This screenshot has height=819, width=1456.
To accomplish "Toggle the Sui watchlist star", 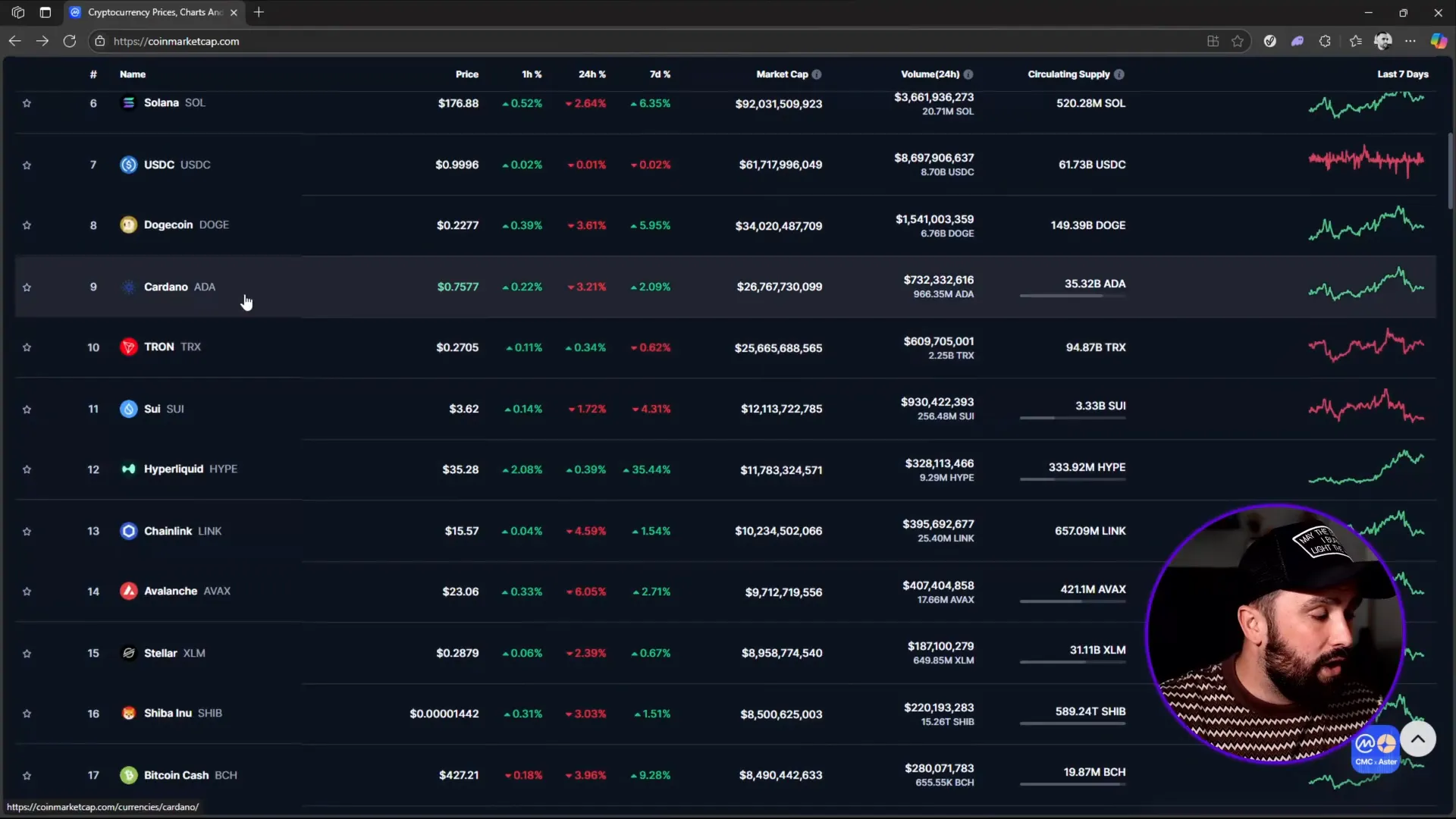I will coord(27,409).
